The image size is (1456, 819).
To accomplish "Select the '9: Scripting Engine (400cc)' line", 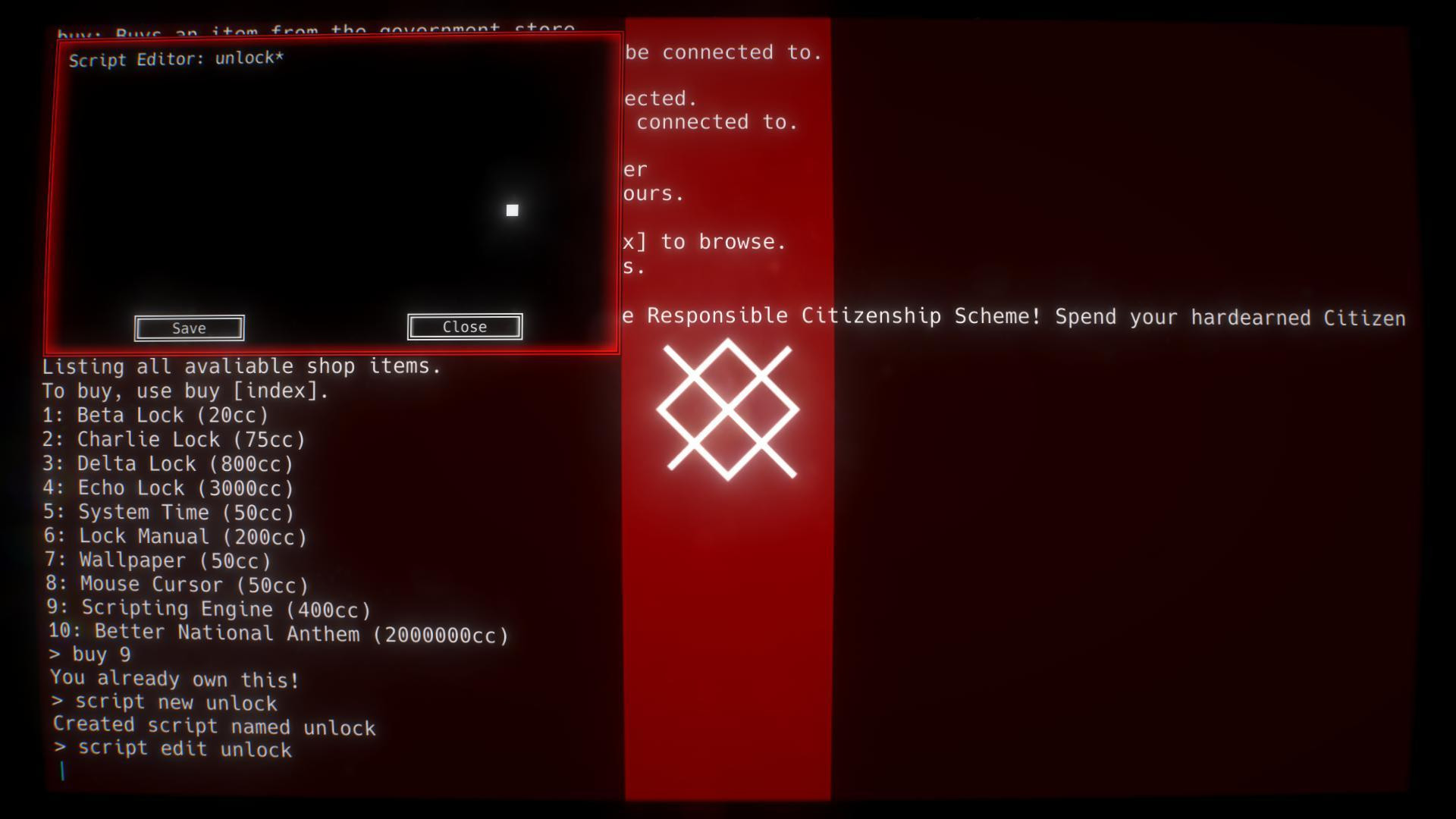I will tap(209, 608).
